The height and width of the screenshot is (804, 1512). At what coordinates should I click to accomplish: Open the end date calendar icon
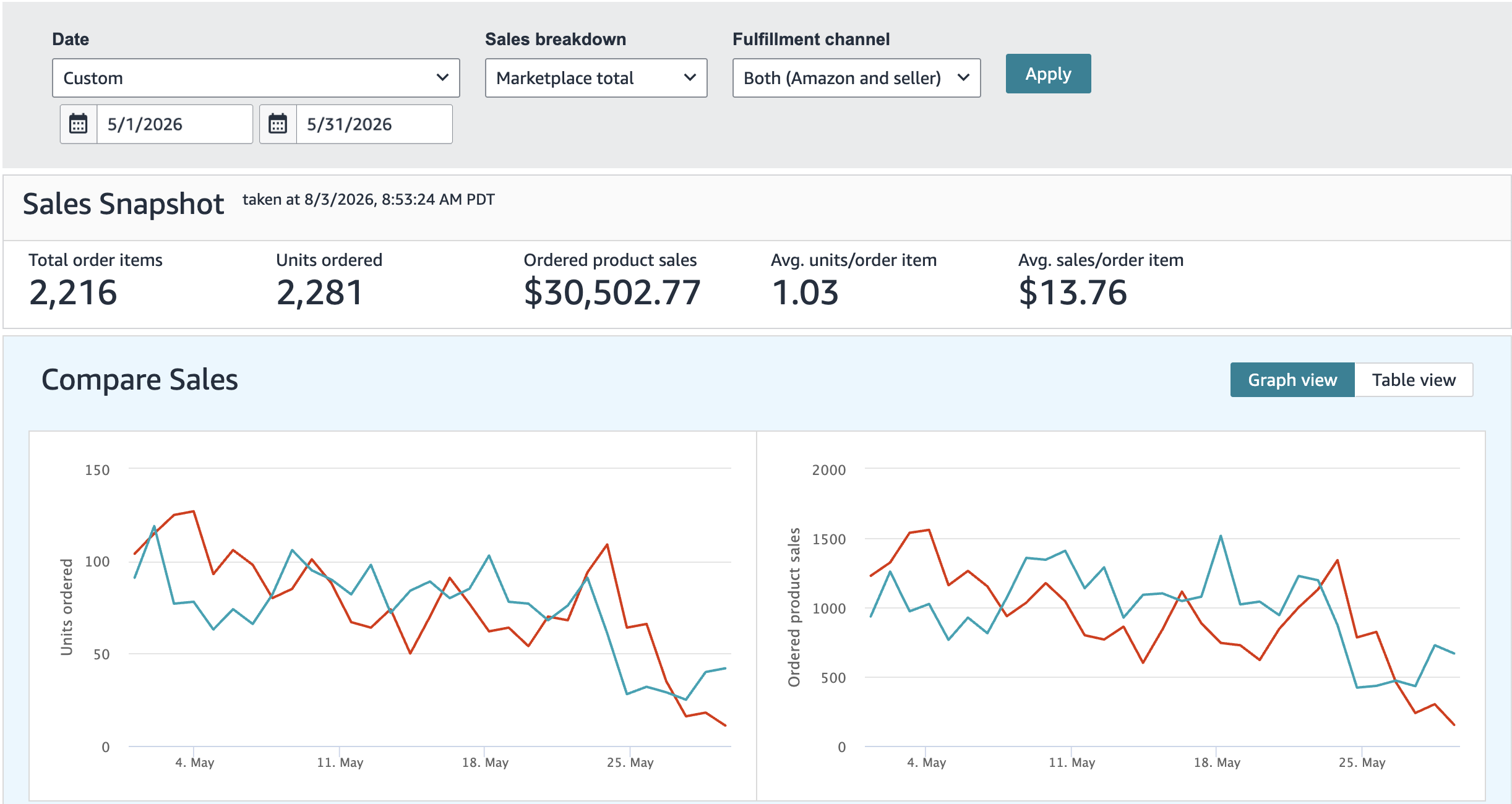pyautogui.click(x=278, y=124)
